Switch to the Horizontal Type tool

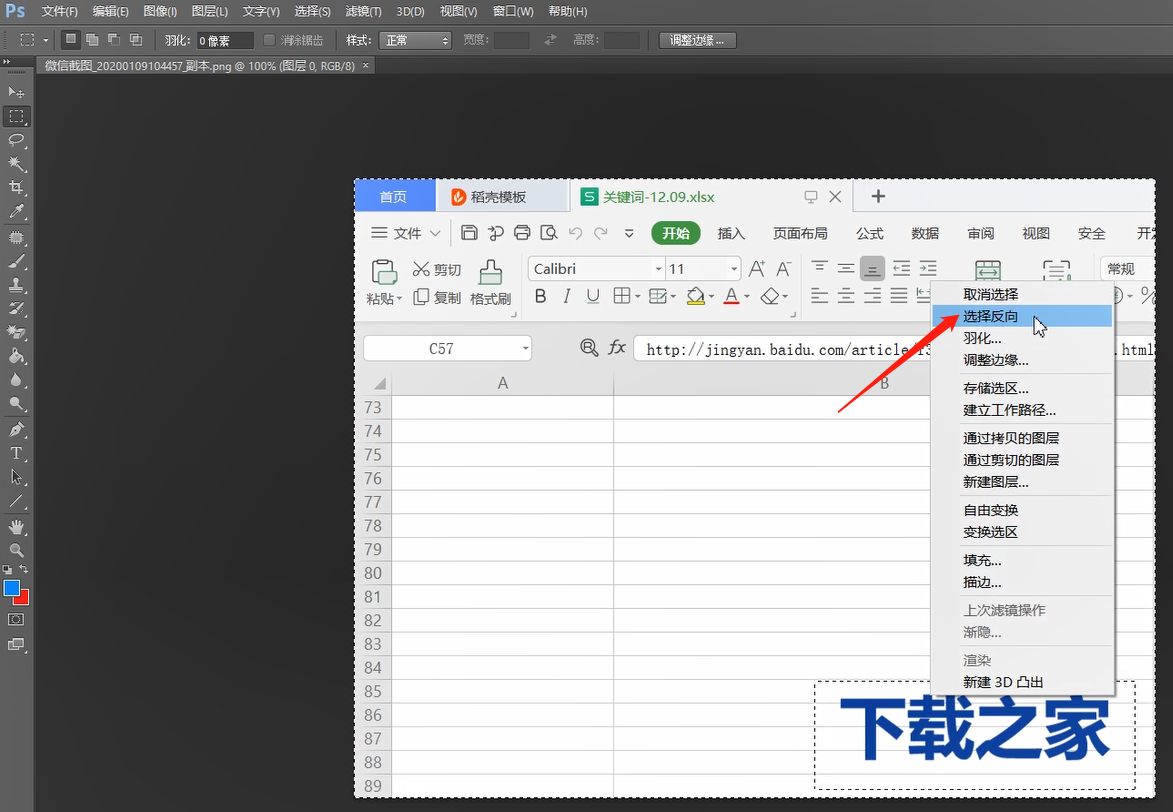[16, 453]
